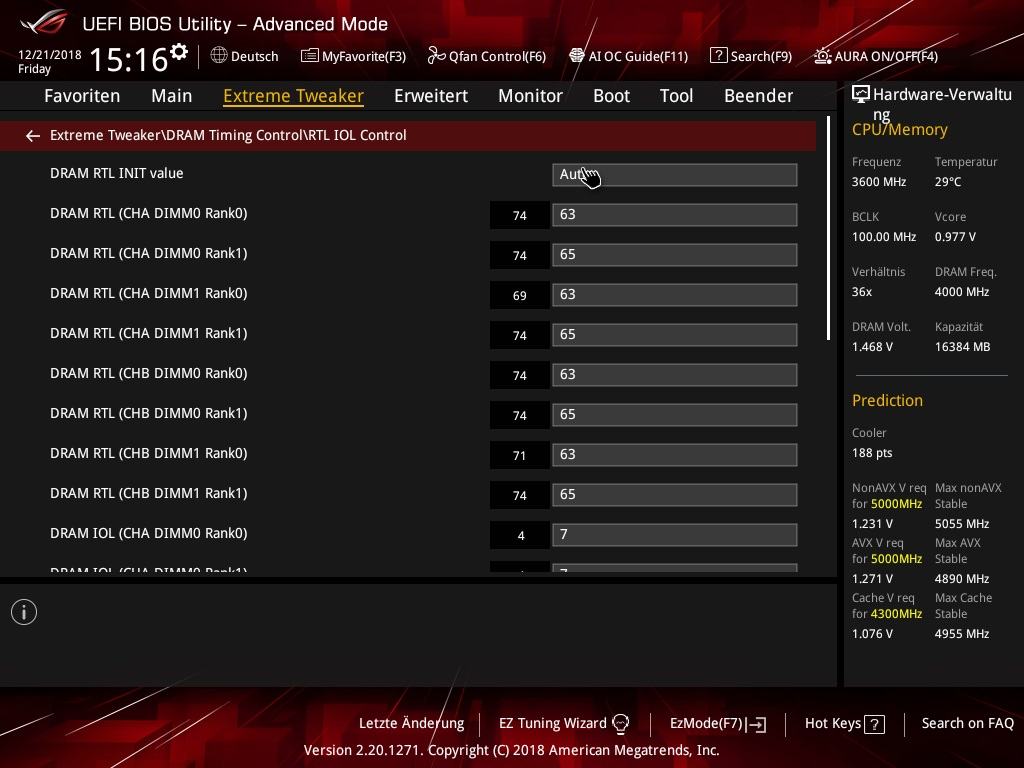Screen dimensions: 1024x768
Task: Select DRAM IOL (CHA DIMM0 Rank0) label
Action: [149, 534]
